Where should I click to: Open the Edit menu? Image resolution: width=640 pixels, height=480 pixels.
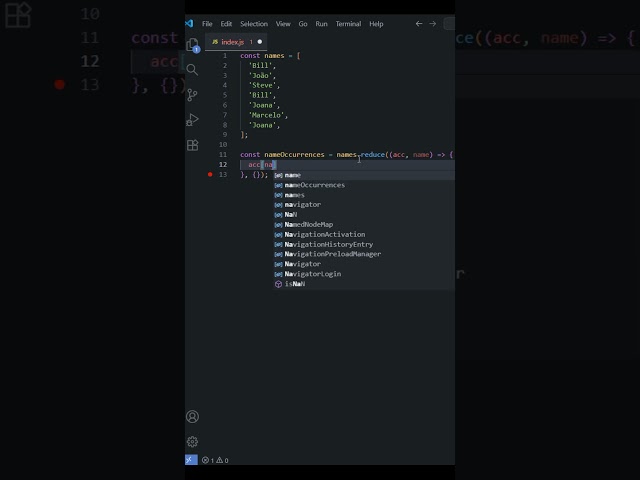[226, 24]
